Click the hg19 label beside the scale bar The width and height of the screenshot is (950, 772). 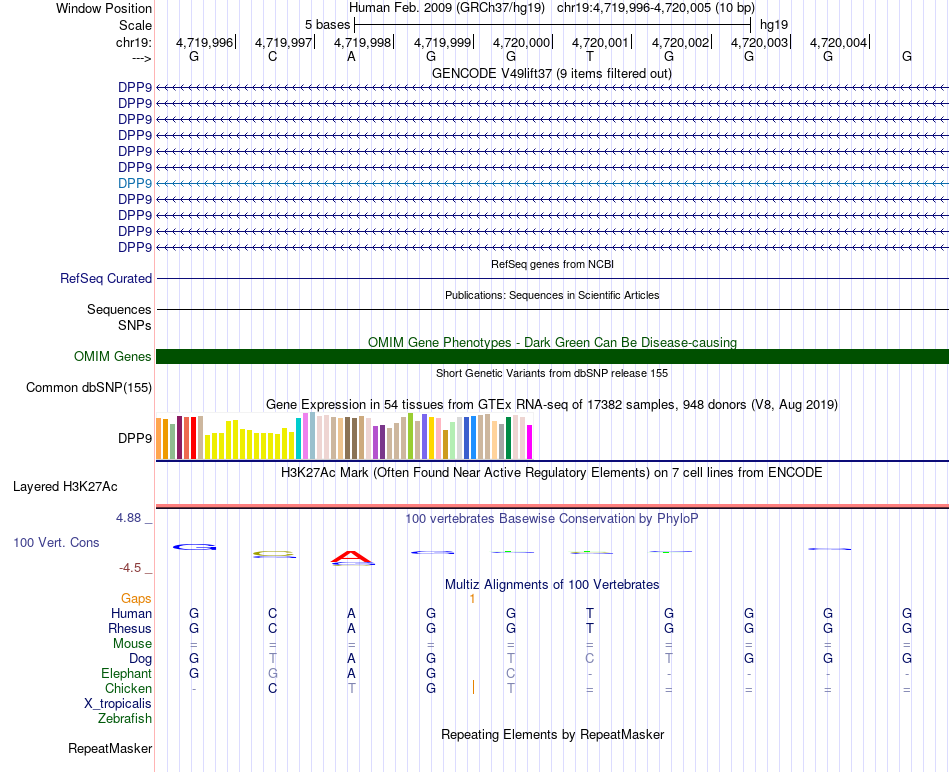tap(774, 25)
